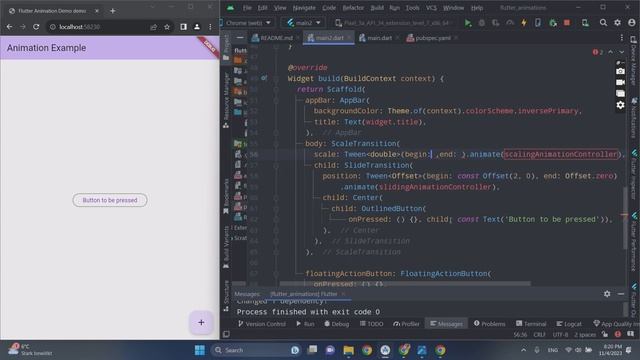The image size is (640, 360).
Task: Open Chrome (web) device selector dropdown
Action: click(x=247, y=23)
